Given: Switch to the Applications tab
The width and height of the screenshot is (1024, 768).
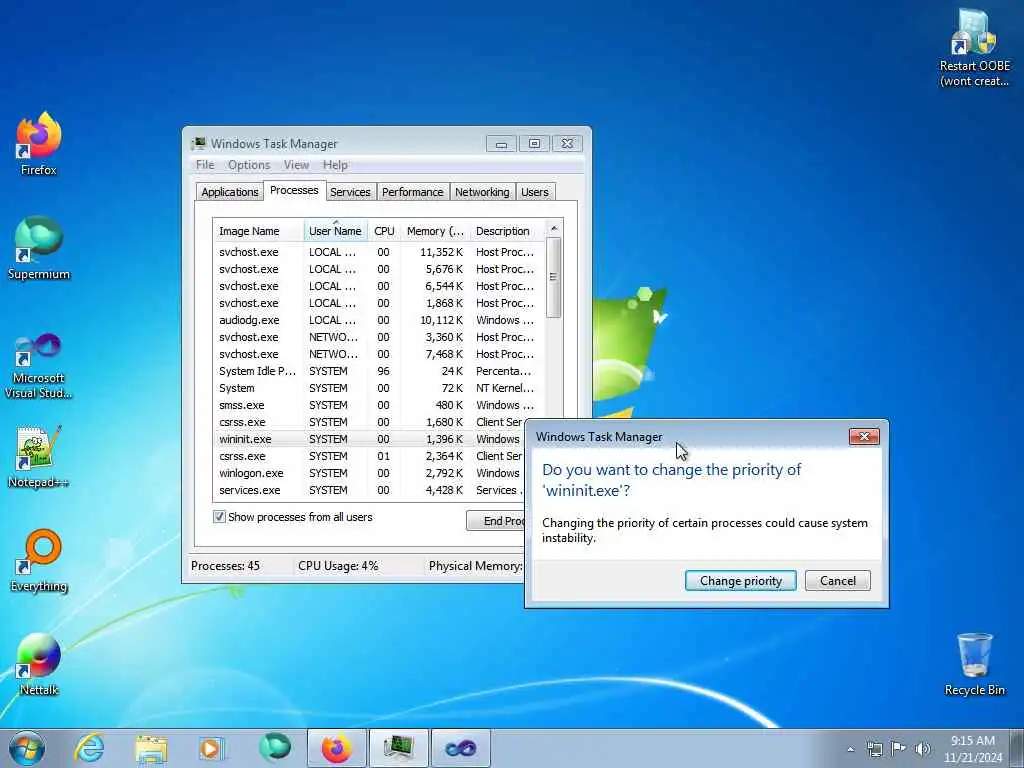Looking at the screenshot, I should pyautogui.click(x=229, y=192).
